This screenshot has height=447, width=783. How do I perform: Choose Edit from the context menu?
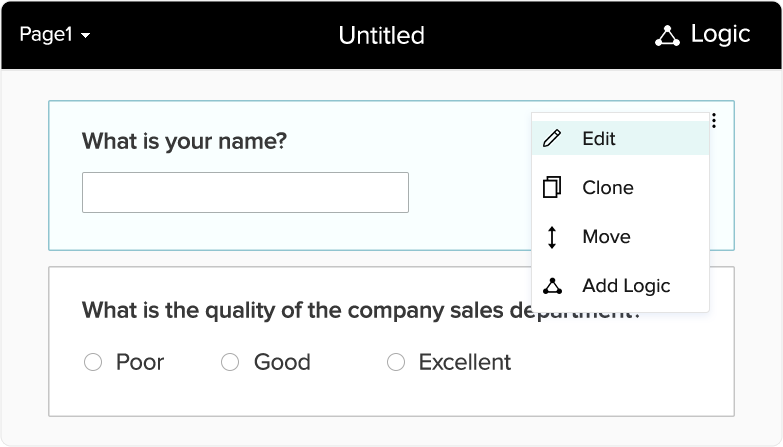pos(599,139)
